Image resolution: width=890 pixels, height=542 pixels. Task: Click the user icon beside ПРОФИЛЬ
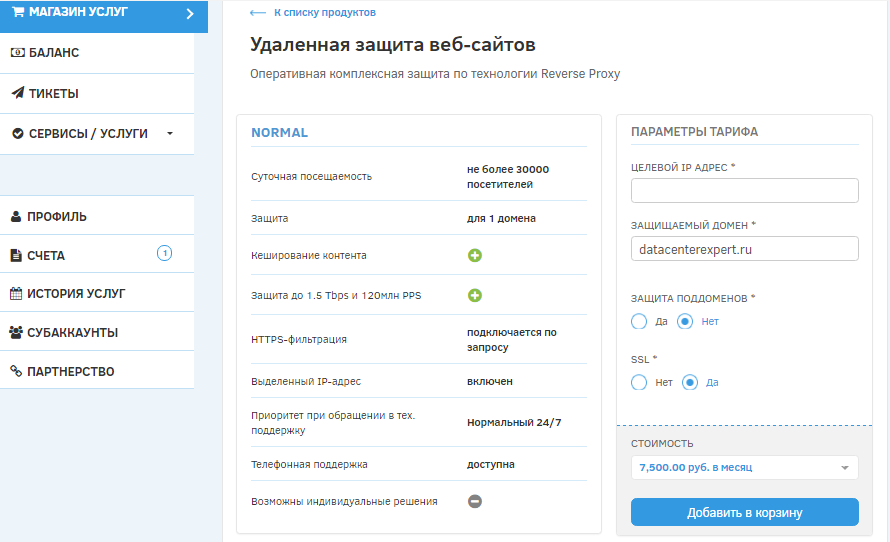click(16, 216)
